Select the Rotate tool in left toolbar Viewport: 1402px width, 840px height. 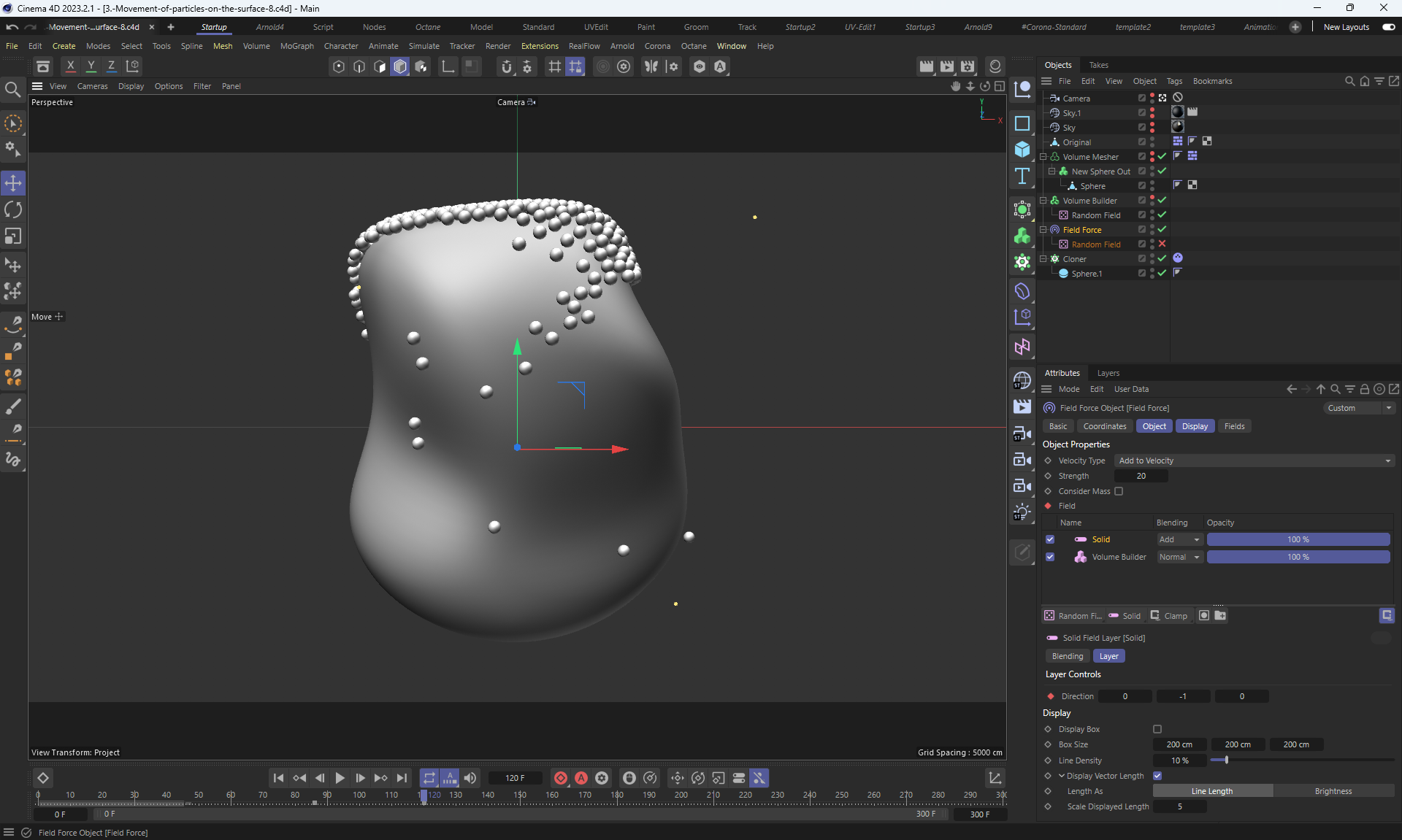(13, 210)
